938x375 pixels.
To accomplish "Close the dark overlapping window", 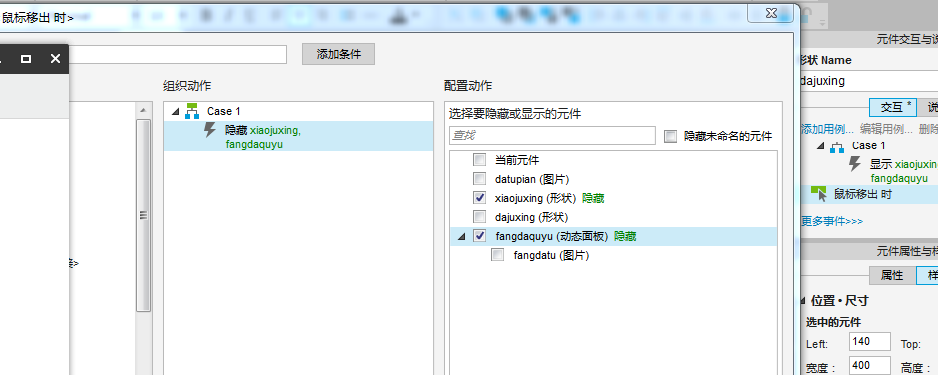I will [56, 59].
